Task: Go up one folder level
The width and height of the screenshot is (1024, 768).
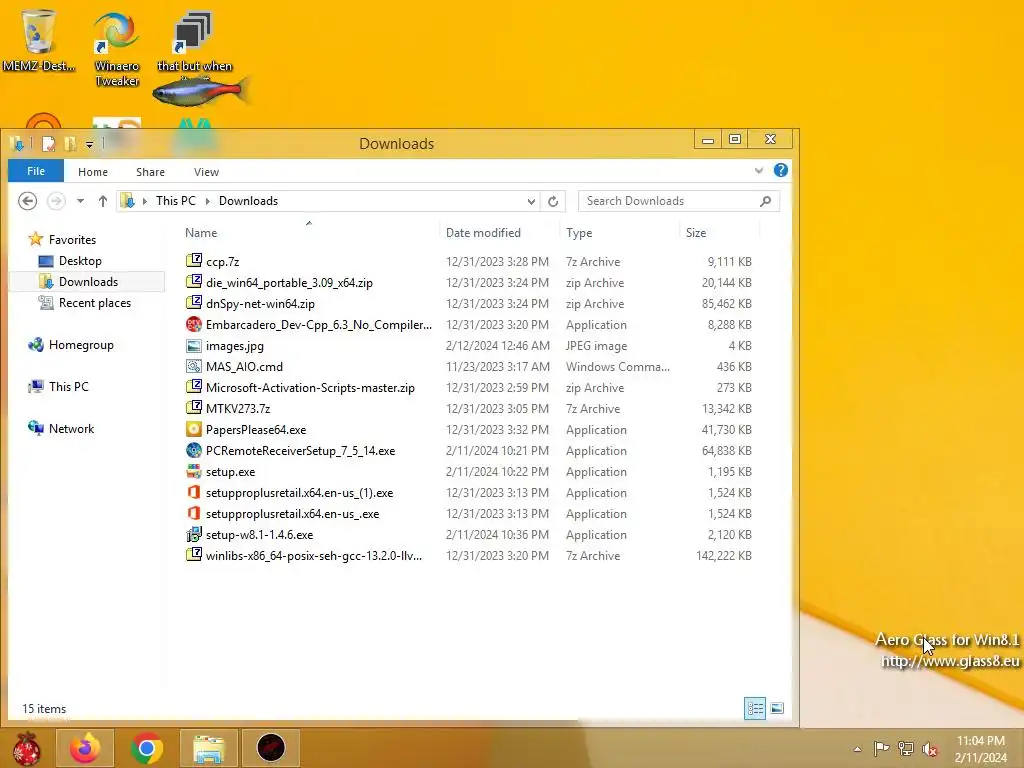Action: pyautogui.click(x=103, y=201)
